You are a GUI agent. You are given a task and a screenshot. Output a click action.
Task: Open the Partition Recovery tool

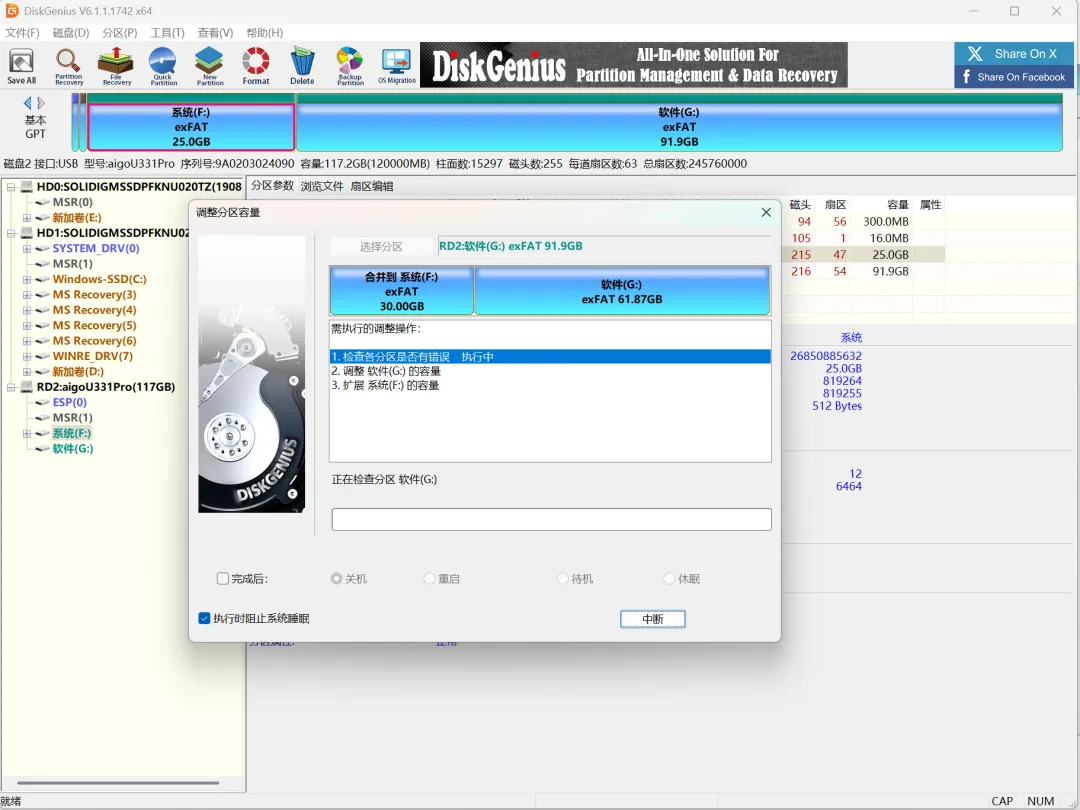pos(68,66)
